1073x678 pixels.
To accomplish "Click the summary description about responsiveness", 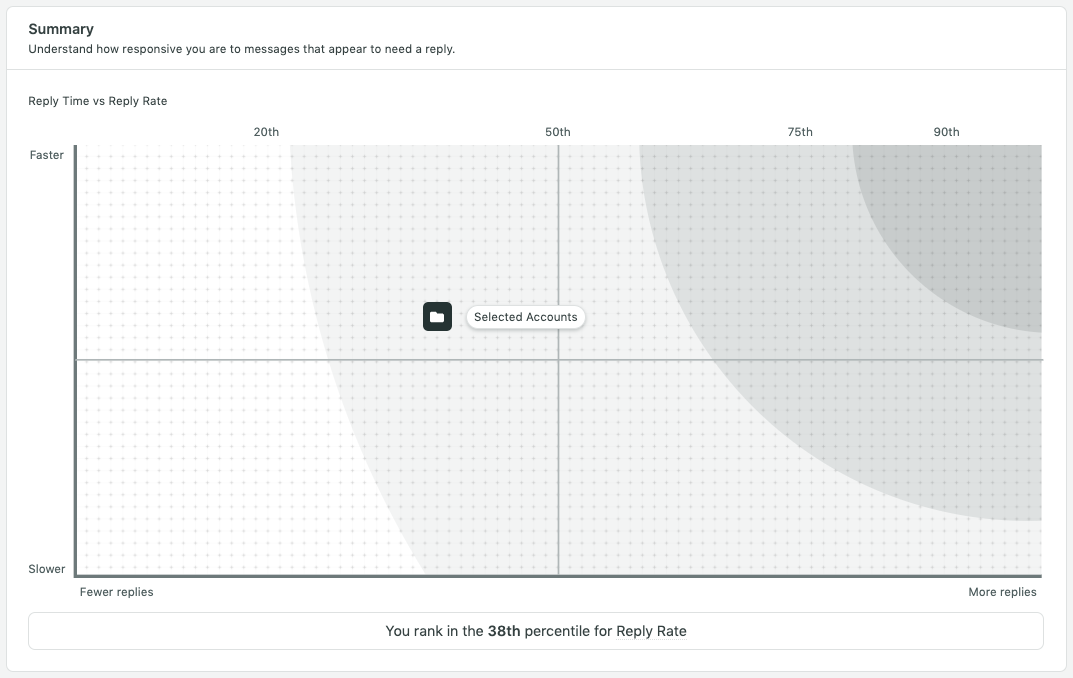I will tap(242, 49).
